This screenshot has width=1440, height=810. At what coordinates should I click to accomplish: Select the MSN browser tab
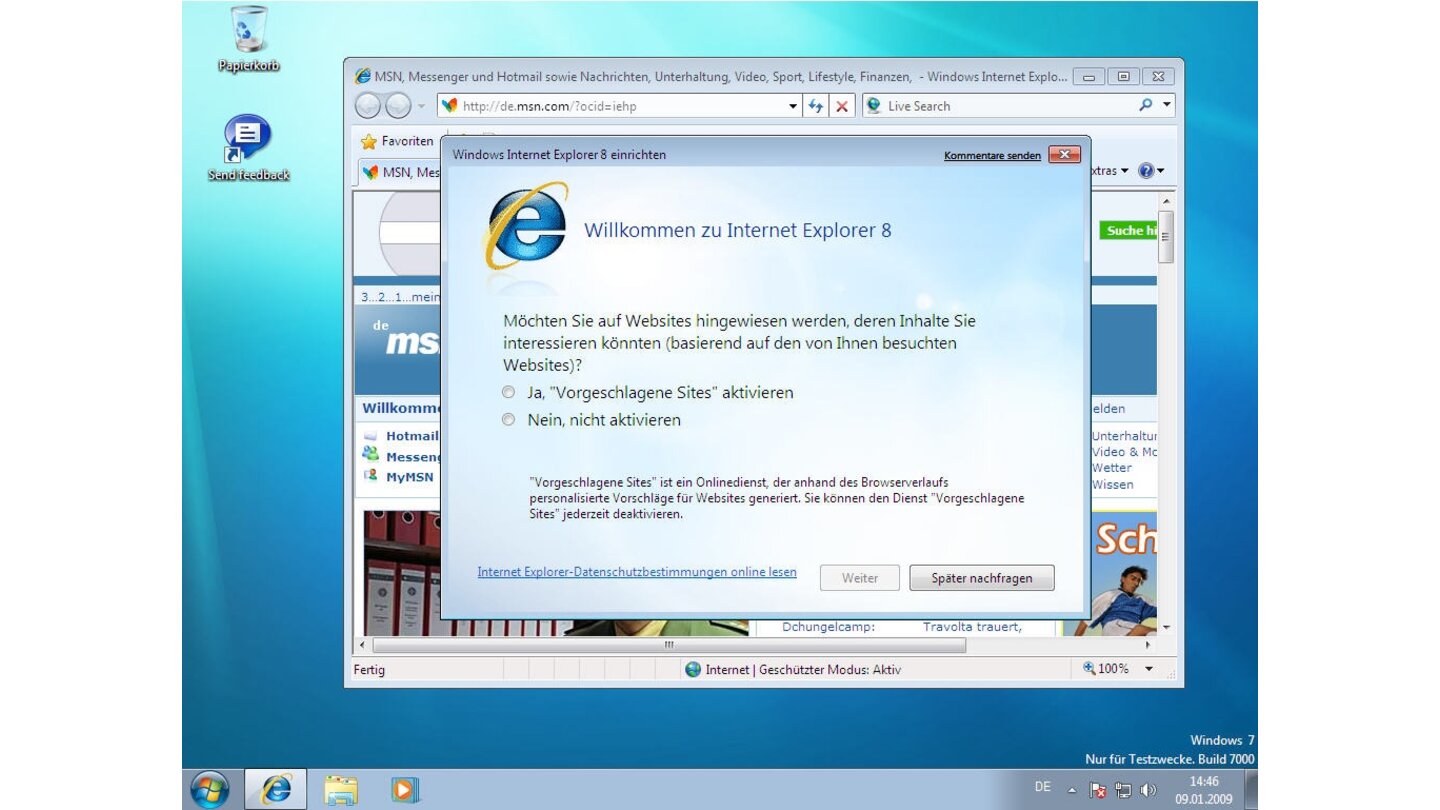[x=400, y=172]
